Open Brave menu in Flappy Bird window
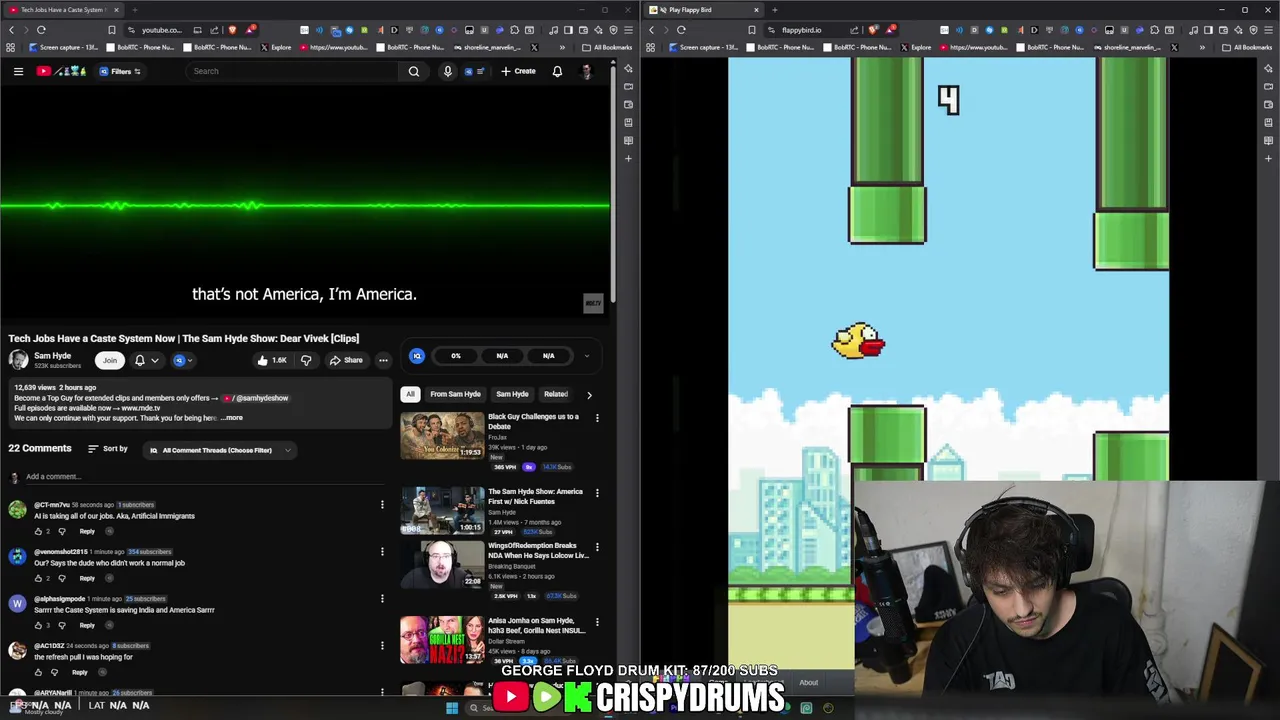The height and width of the screenshot is (720, 1280). coord(1268,30)
